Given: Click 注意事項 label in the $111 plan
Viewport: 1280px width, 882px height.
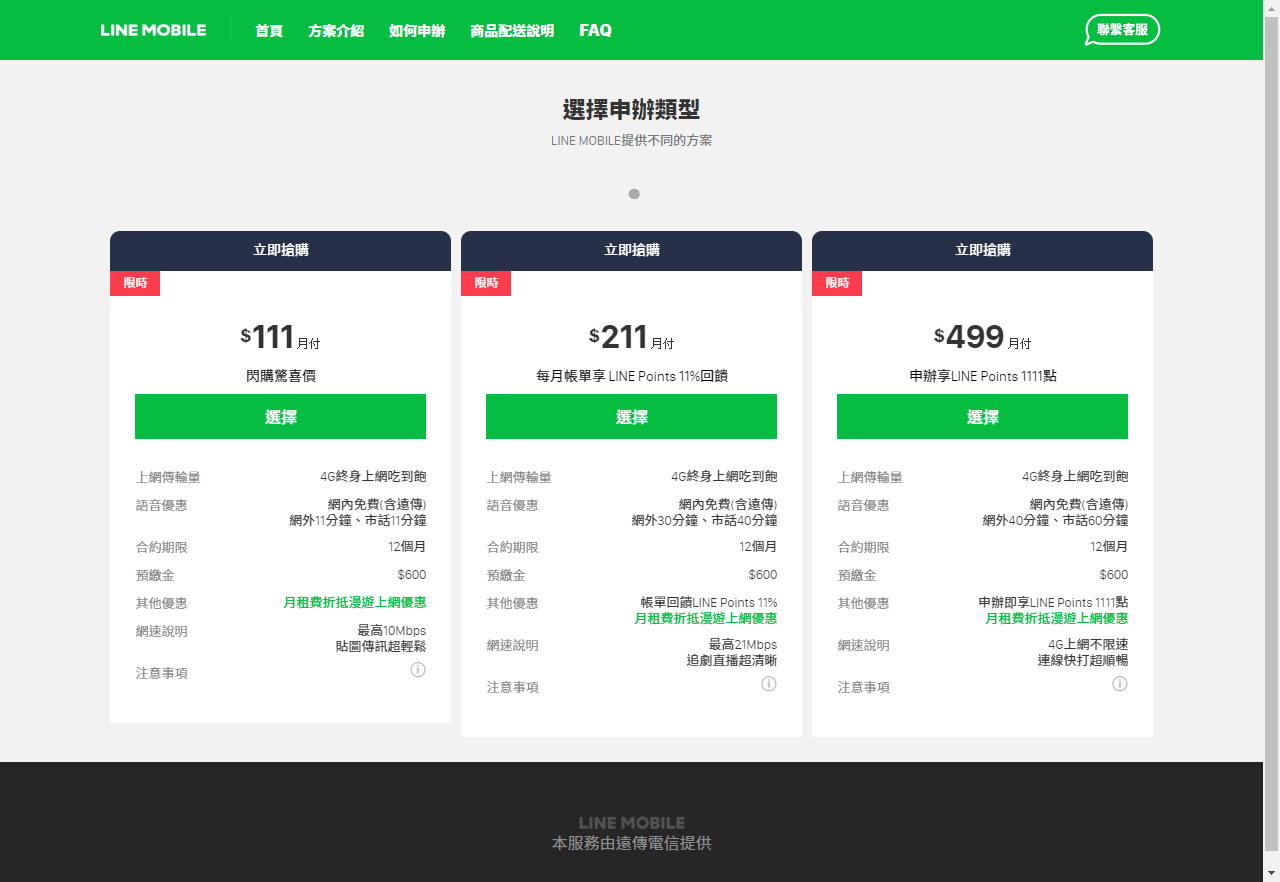Looking at the screenshot, I should click(x=162, y=673).
